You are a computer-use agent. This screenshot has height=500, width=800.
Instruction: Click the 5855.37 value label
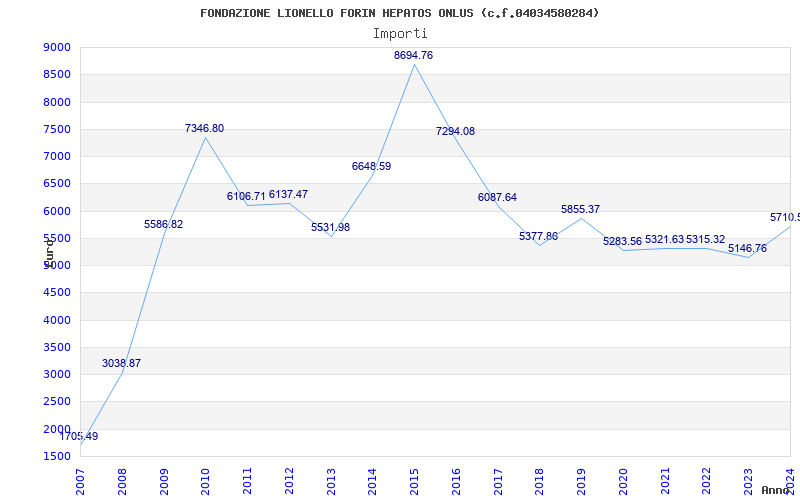pyautogui.click(x=581, y=209)
